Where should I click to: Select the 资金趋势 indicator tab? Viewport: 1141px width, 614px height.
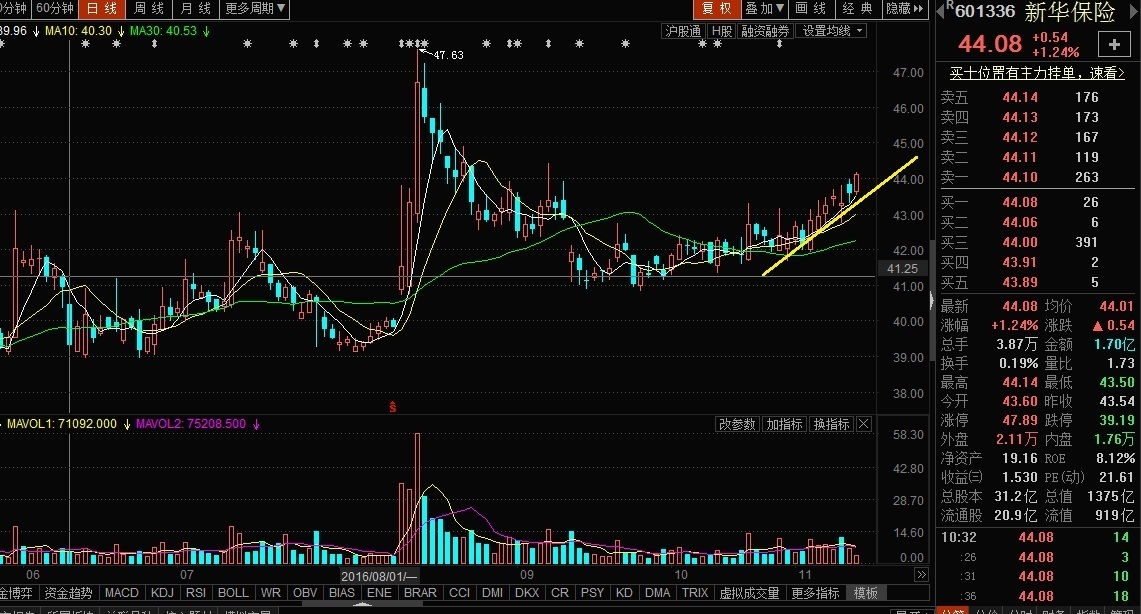point(68,593)
